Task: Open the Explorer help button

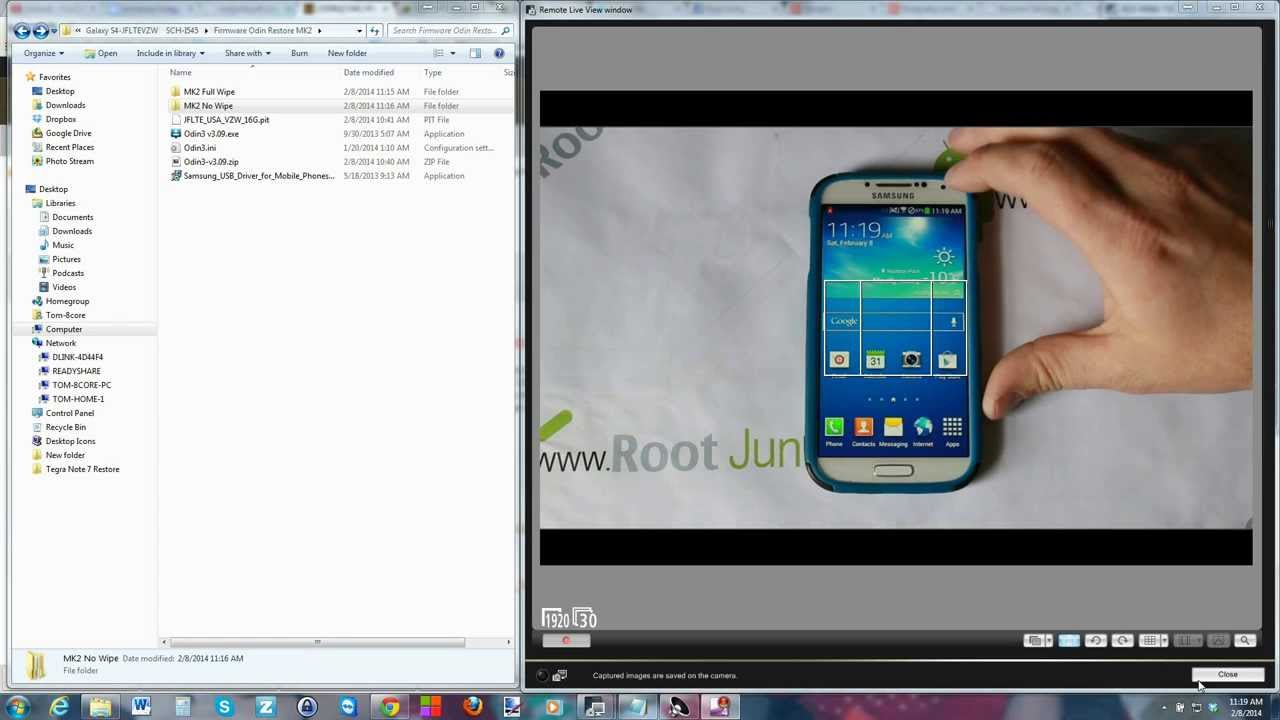Action: coord(499,53)
